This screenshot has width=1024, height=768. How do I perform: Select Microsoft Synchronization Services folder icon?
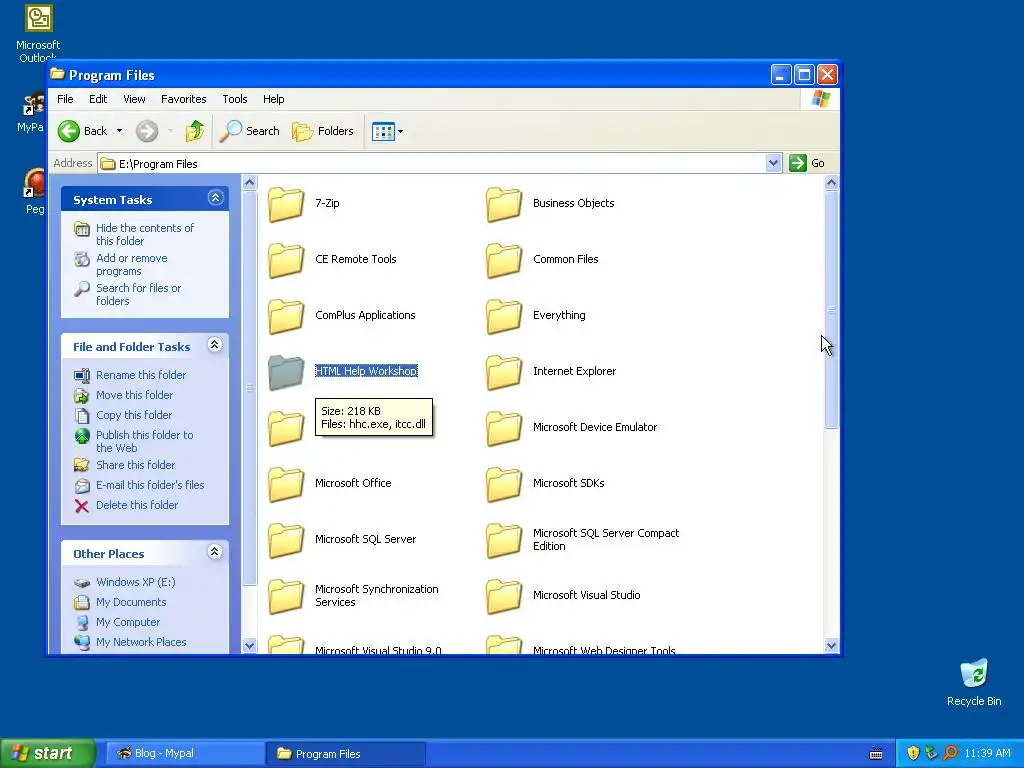pyautogui.click(x=285, y=596)
